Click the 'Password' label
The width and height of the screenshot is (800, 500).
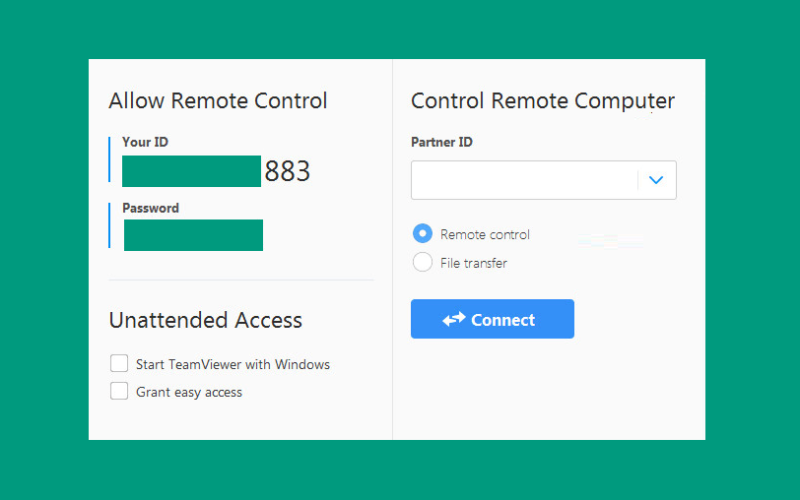click(151, 208)
